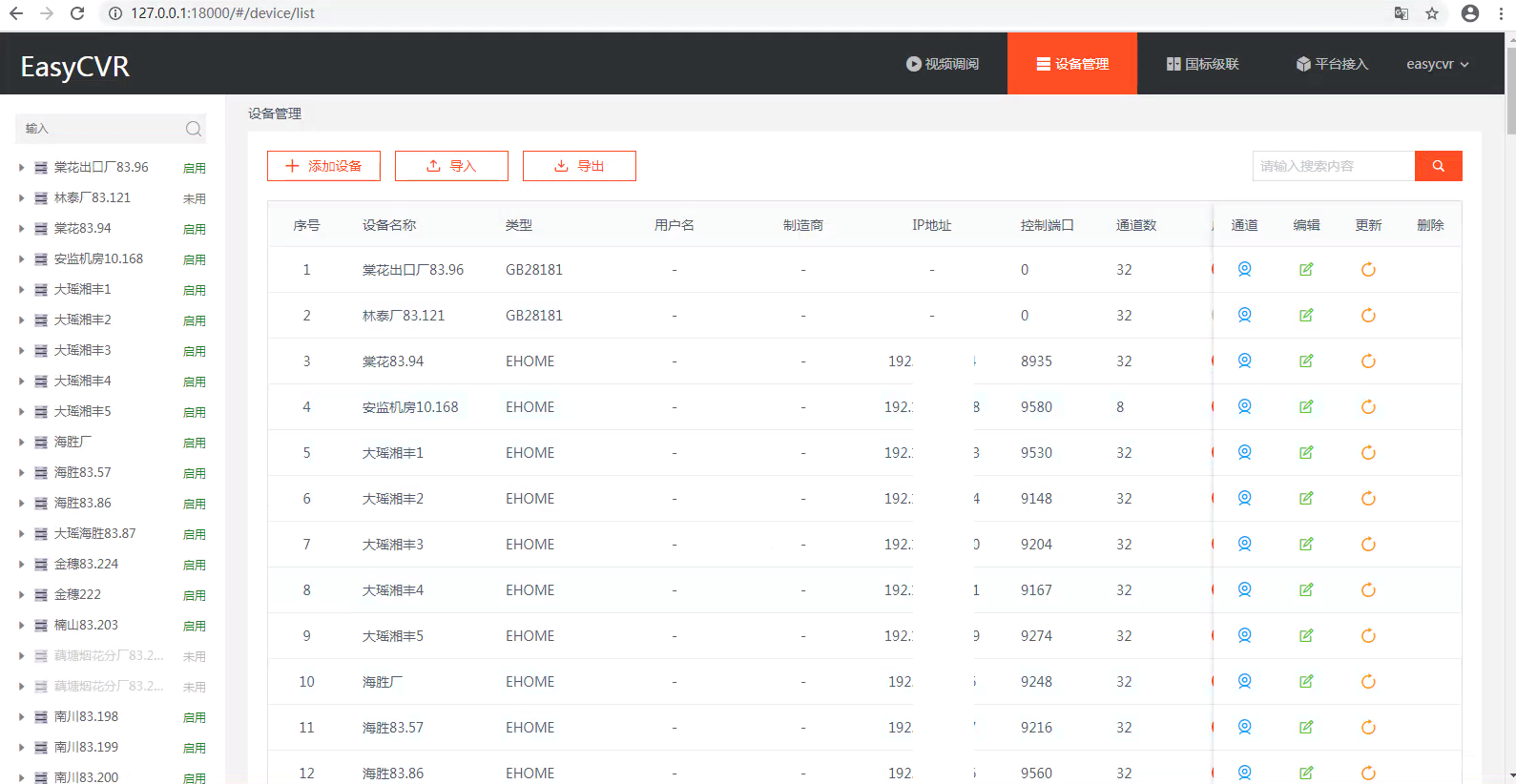1516x784 pixels.
Task: Switch to 设备管理 tab
Action: (1072, 64)
